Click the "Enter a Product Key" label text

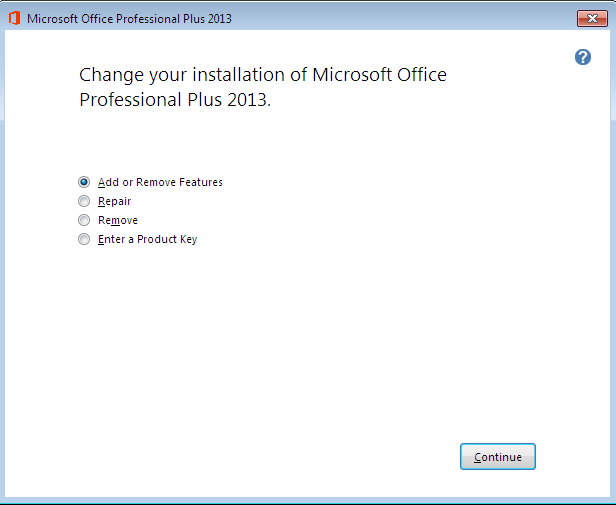pyautogui.click(x=147, y=239)
